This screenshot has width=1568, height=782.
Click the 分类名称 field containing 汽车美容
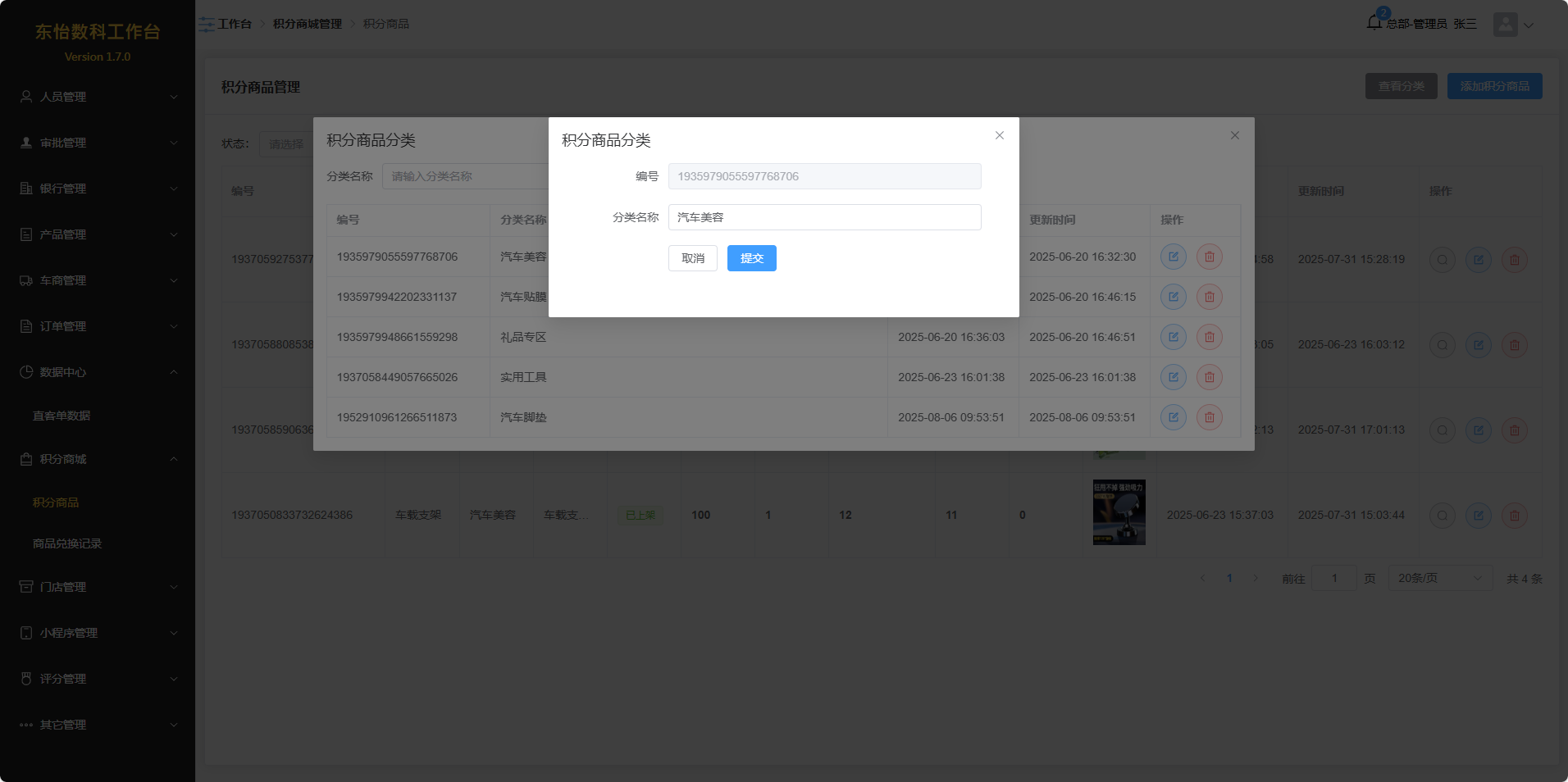point(824,217)
